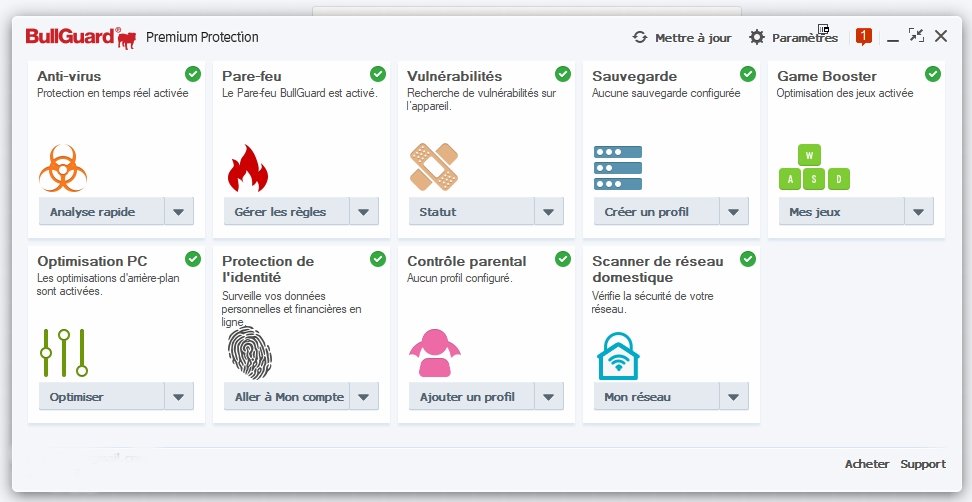Click the Game Booster card title
The height and width of the screenshot is (502, 972).
pyautogui.click(x=826, y=76)
